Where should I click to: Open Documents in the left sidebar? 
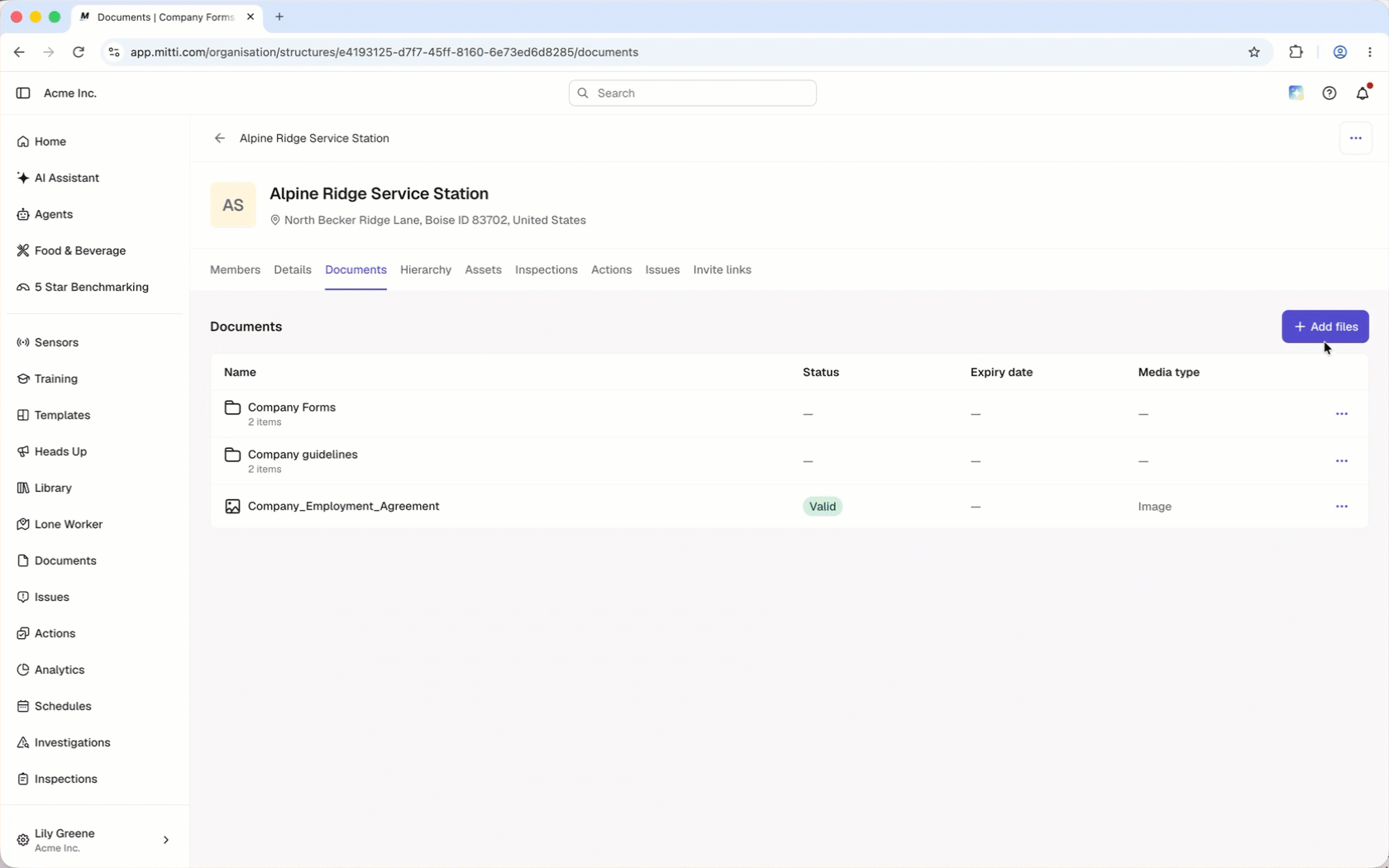[57, 560]
